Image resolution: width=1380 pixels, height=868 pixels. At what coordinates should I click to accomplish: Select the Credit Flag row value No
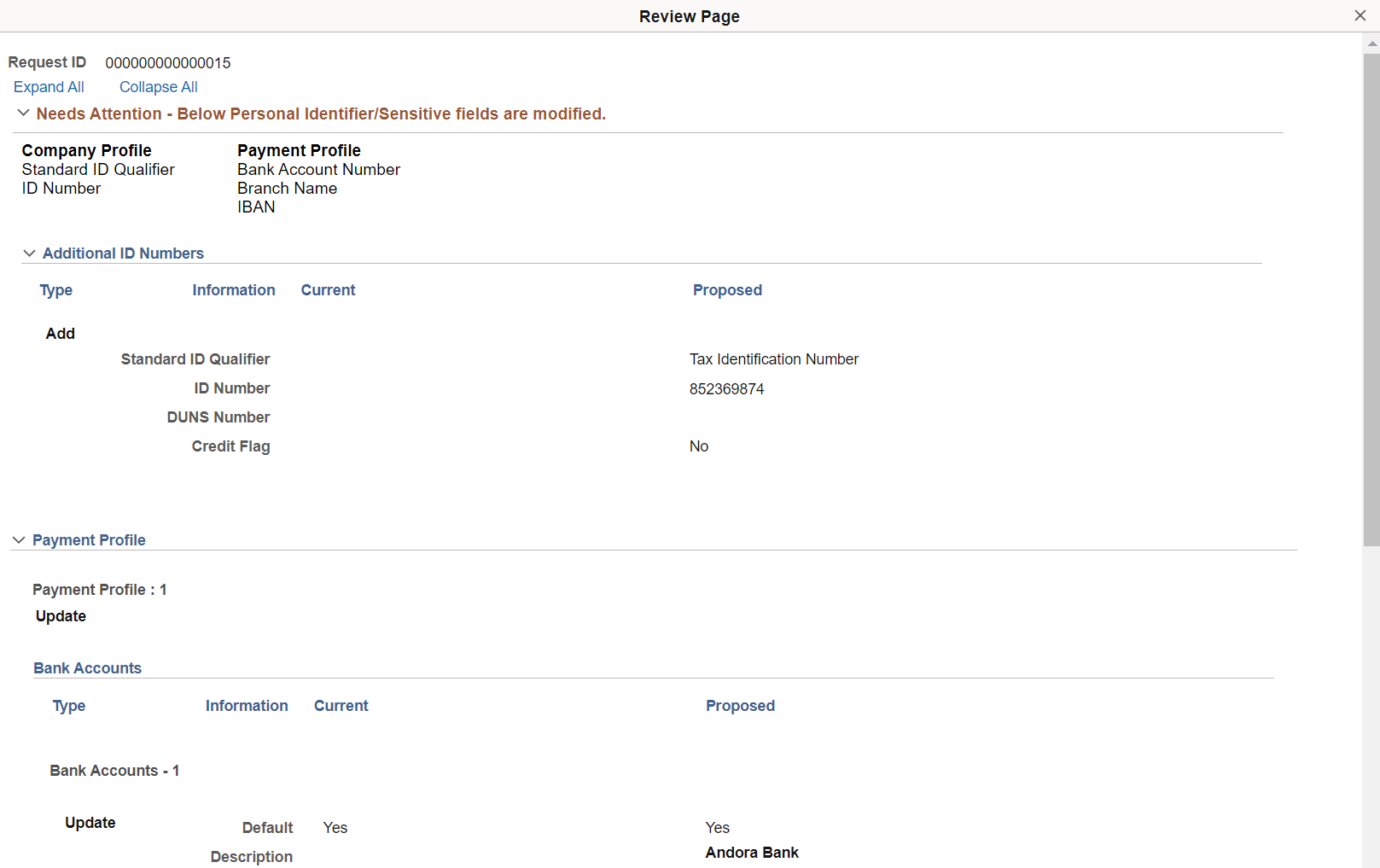coord(698,446)
